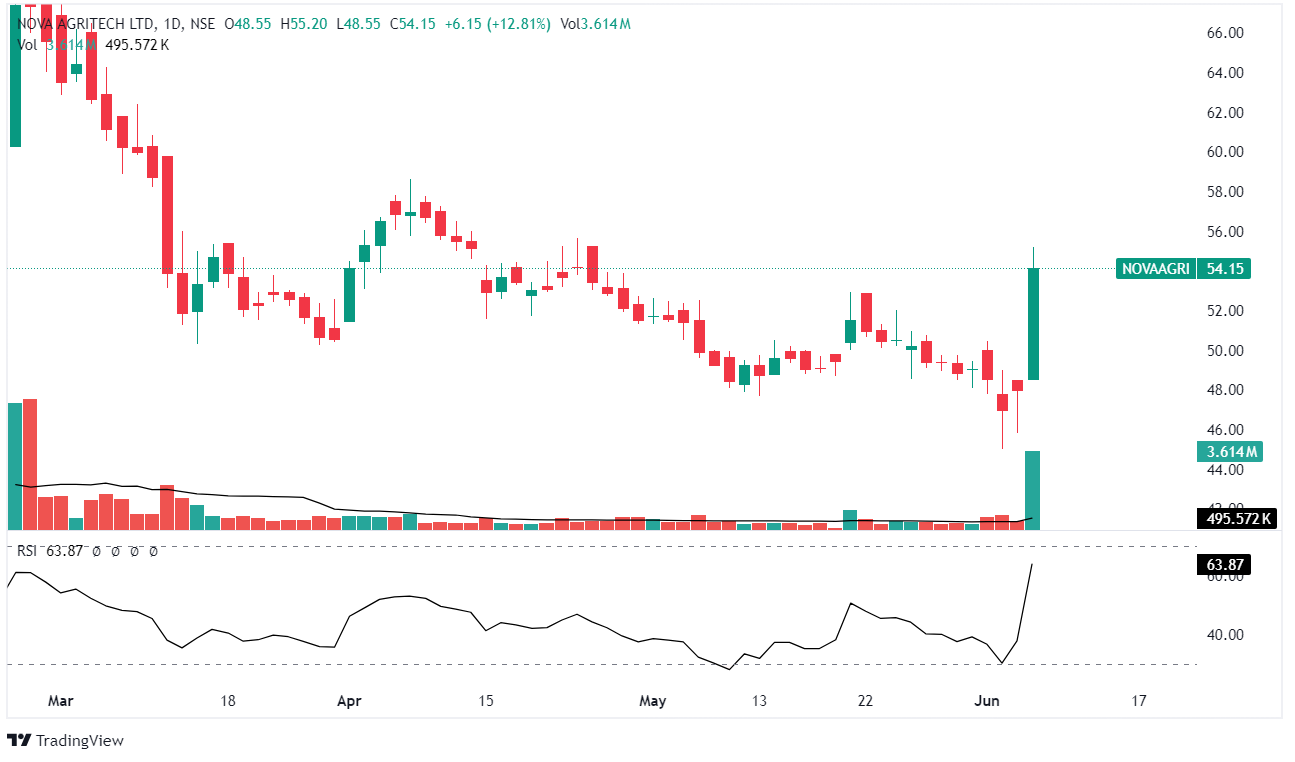Select the Apr label on time axis
1295x762 pixels.
(x=349, y=701)
